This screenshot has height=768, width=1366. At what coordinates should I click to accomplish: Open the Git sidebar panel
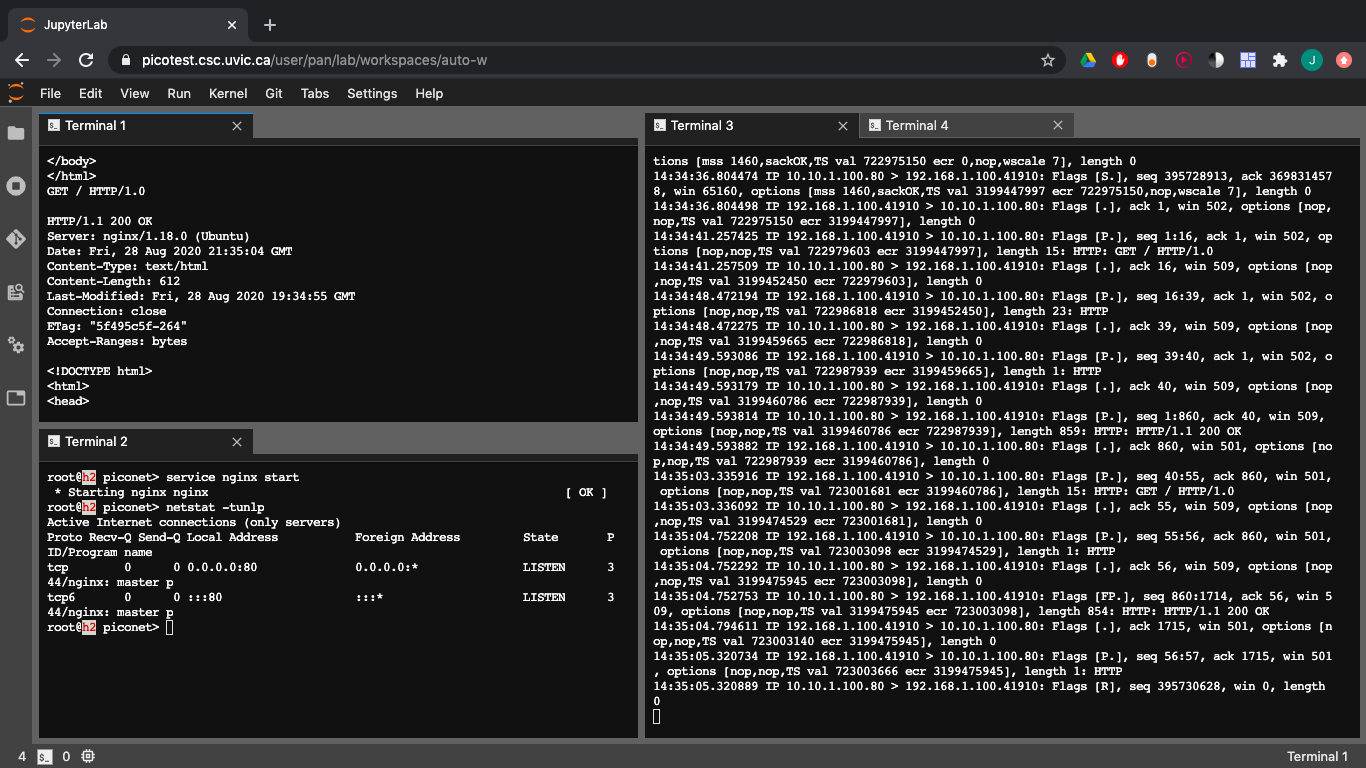[16, 239]
